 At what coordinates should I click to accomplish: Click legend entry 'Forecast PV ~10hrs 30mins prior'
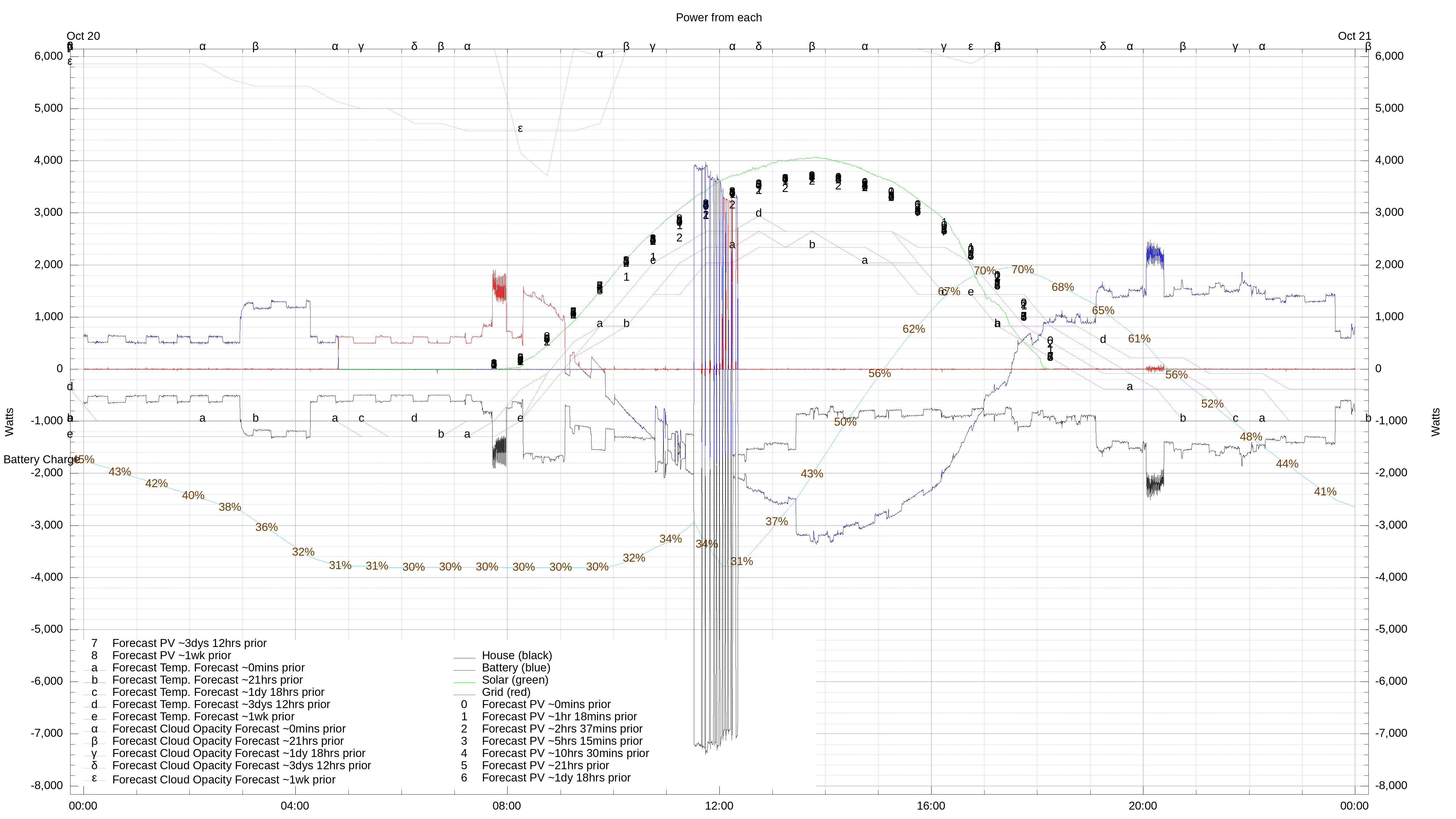click(x=565, y=753)
